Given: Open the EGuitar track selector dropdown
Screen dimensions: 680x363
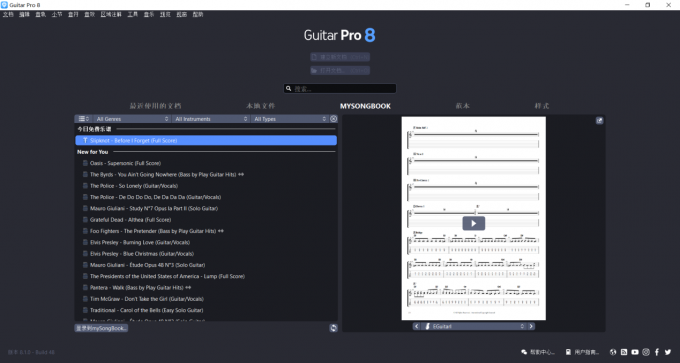Looking at the screenshot, I should (x=474, y=326).
